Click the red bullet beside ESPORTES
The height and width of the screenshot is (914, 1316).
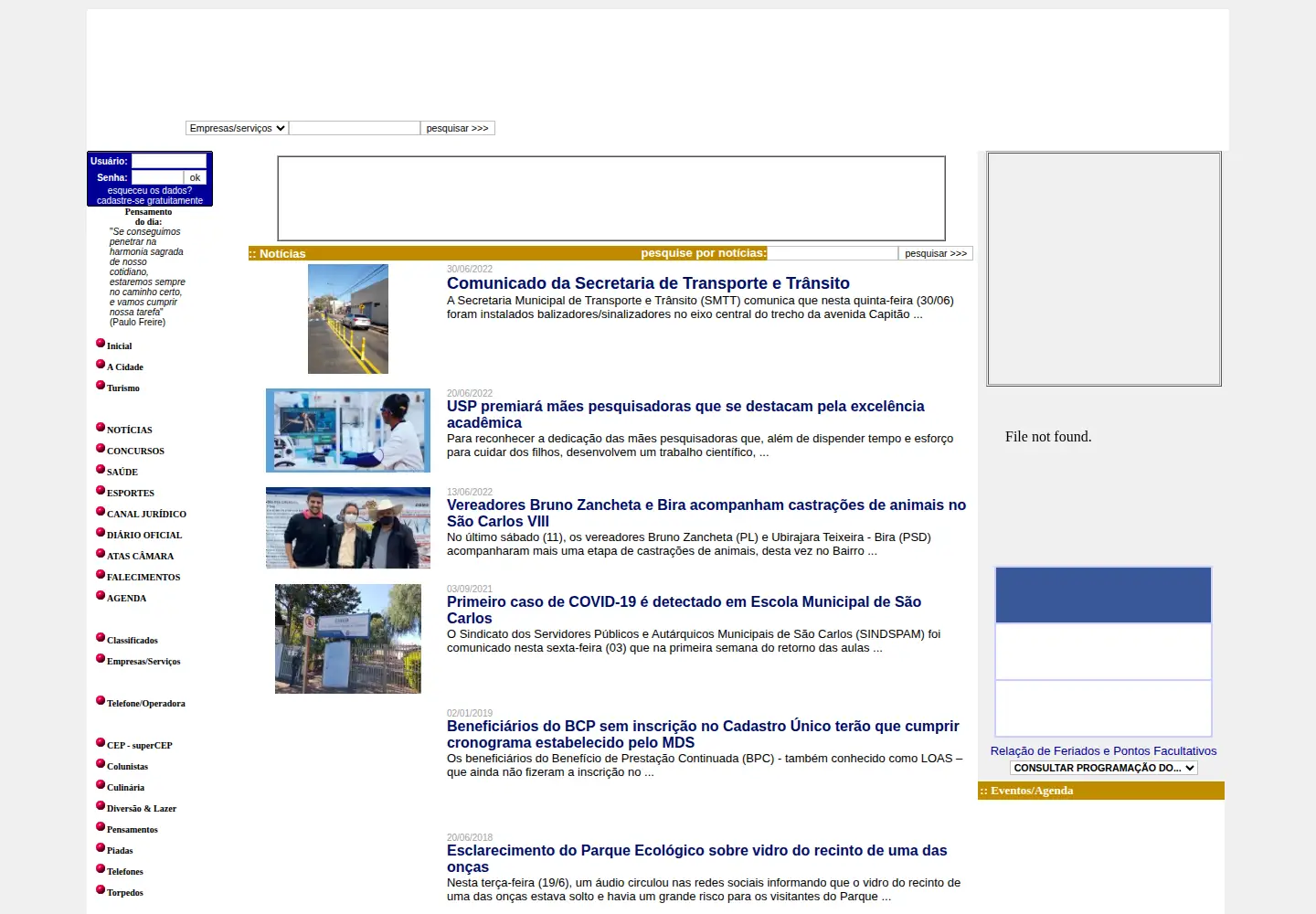click(101, 490)
